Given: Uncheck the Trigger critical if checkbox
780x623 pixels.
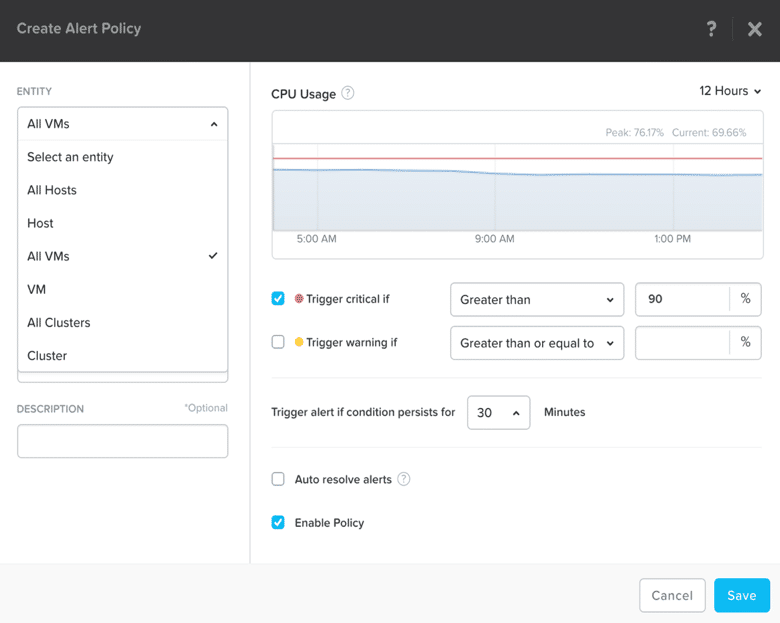Looking at the screenshot, I should coord(278,299).
